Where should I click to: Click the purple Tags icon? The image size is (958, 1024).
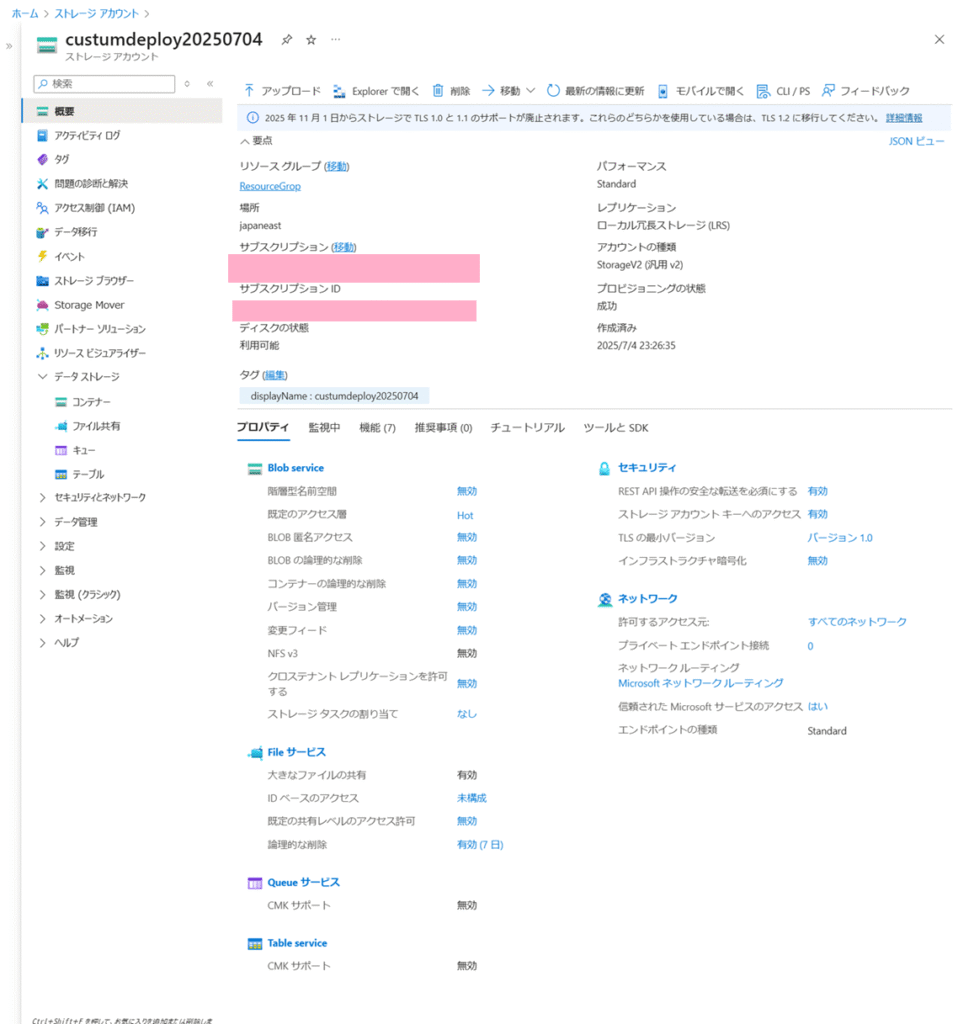point(42,159)
